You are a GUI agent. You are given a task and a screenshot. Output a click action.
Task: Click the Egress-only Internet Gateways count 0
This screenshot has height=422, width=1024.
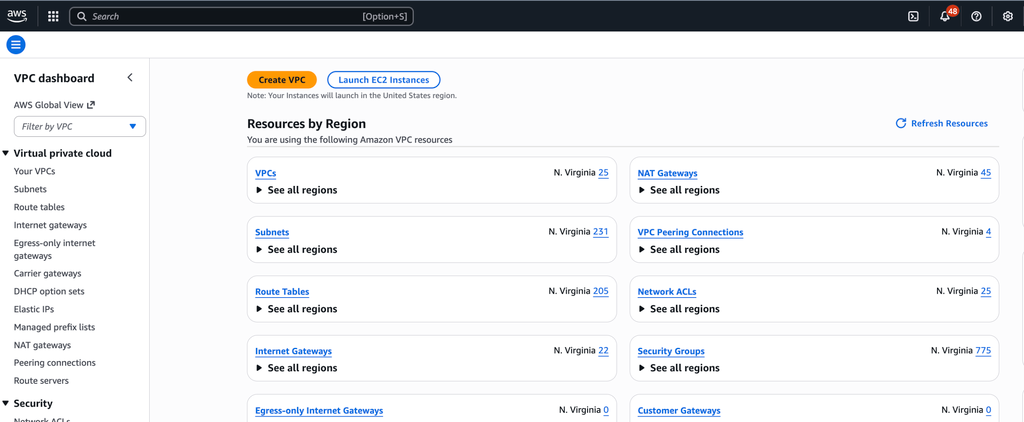coord(606,410)
